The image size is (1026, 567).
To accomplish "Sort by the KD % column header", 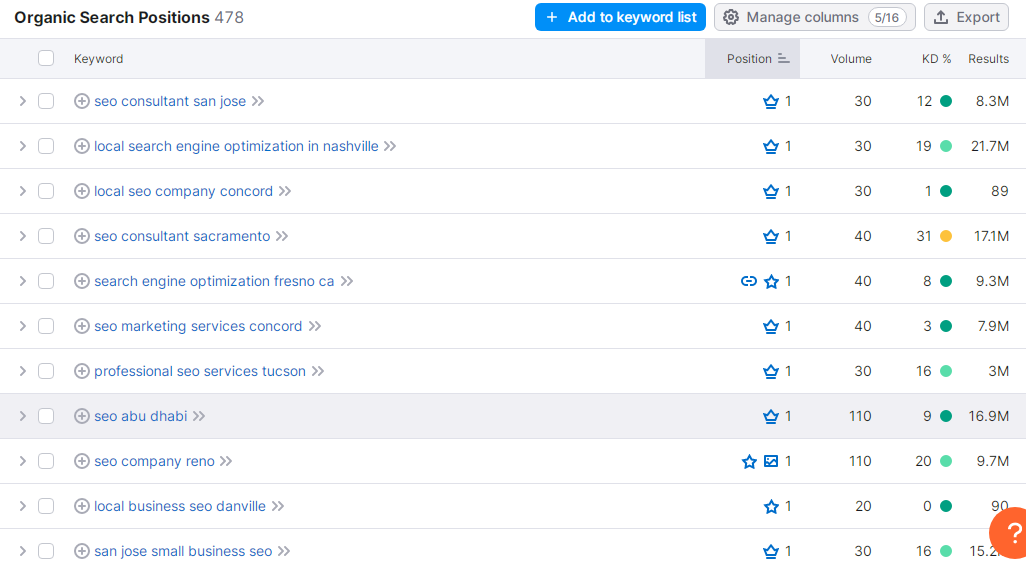I will pyautogui.click(x=936, y=59).
